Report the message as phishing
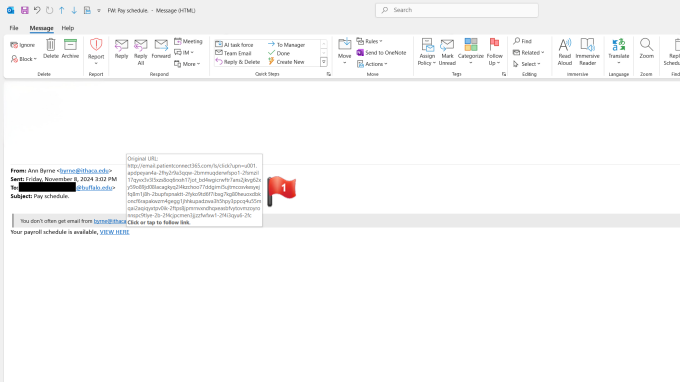 (x=96, y=51)
